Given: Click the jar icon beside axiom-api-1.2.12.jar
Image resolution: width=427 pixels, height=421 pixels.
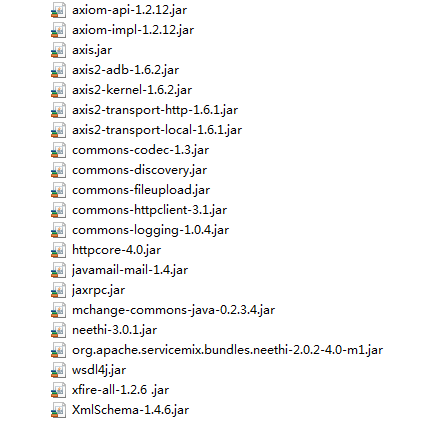Looking at the screenshot, I should (58, 10).
